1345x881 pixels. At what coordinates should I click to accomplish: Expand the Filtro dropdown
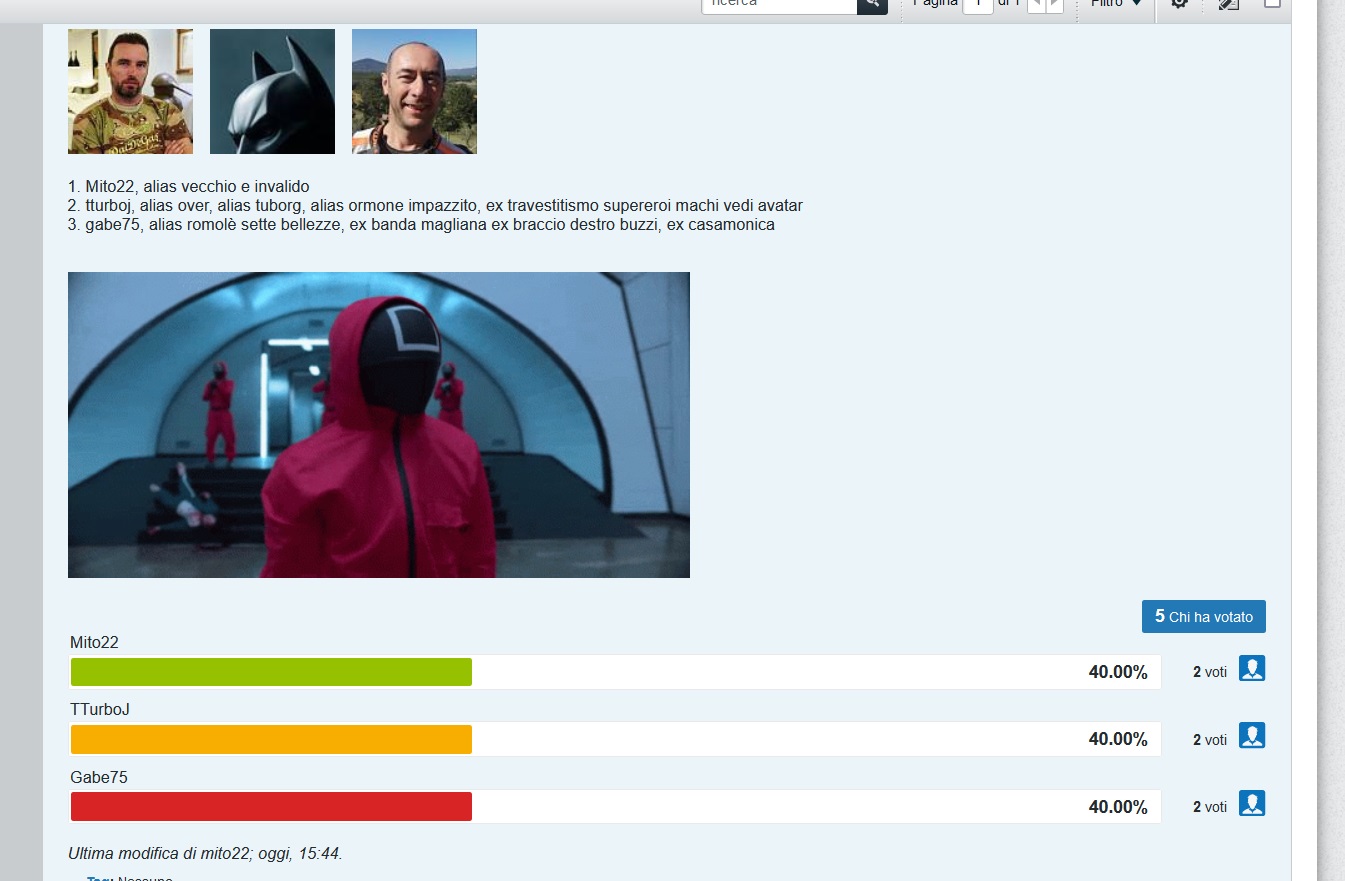[x=1115, y=4]
